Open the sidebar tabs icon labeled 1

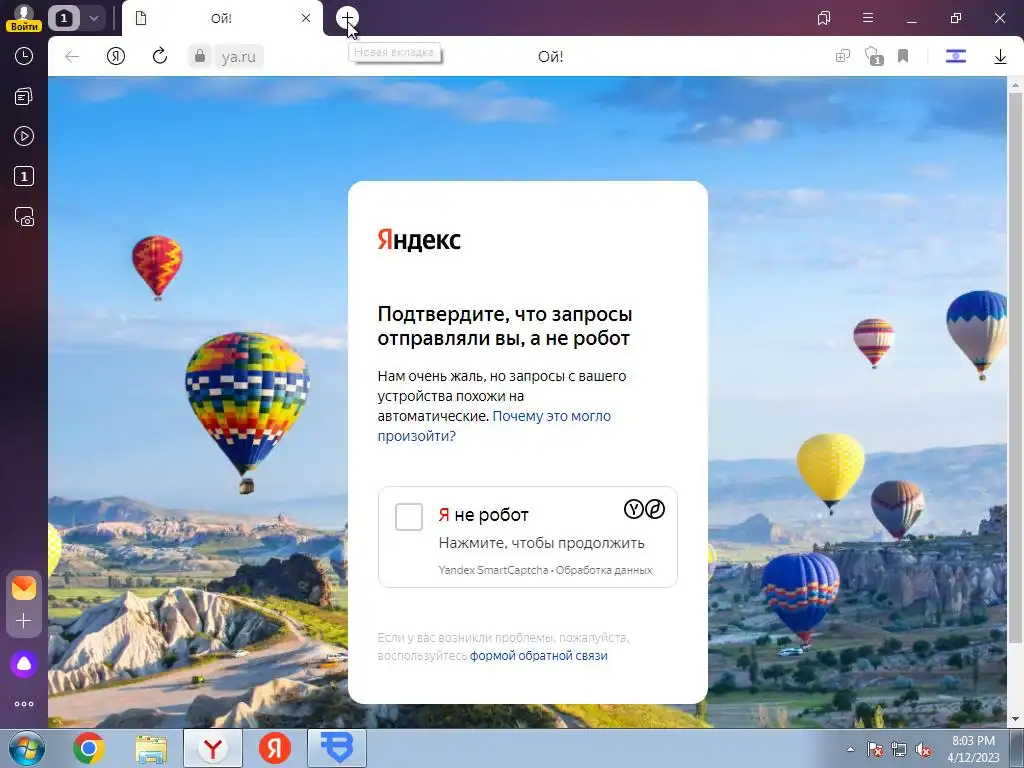click(24, 176)
